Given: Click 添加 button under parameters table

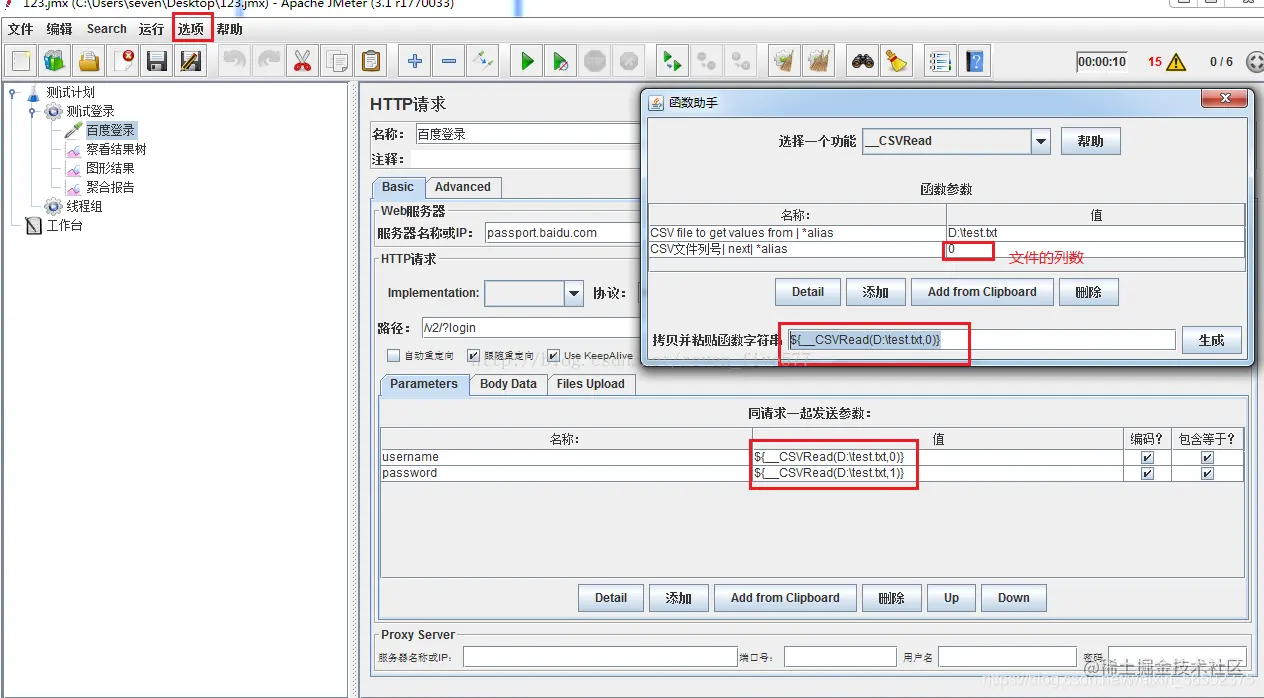Looking at the screenshot, I should [678, 598].
